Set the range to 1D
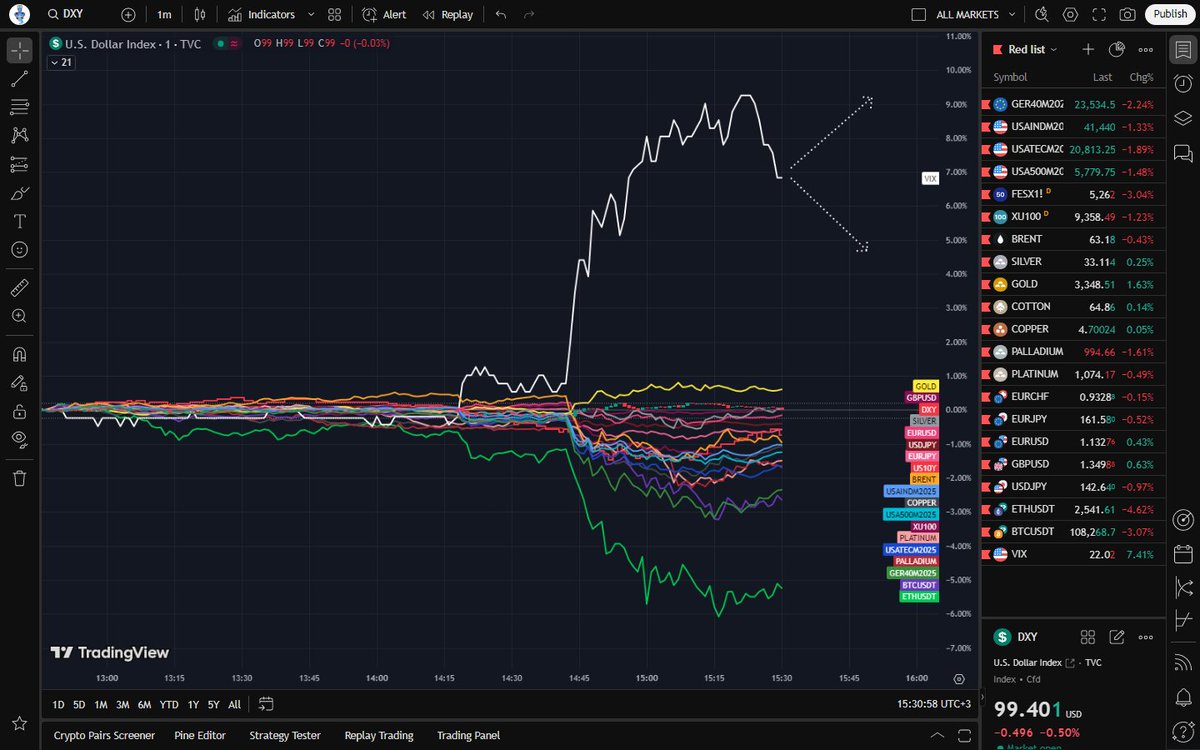 58,704
